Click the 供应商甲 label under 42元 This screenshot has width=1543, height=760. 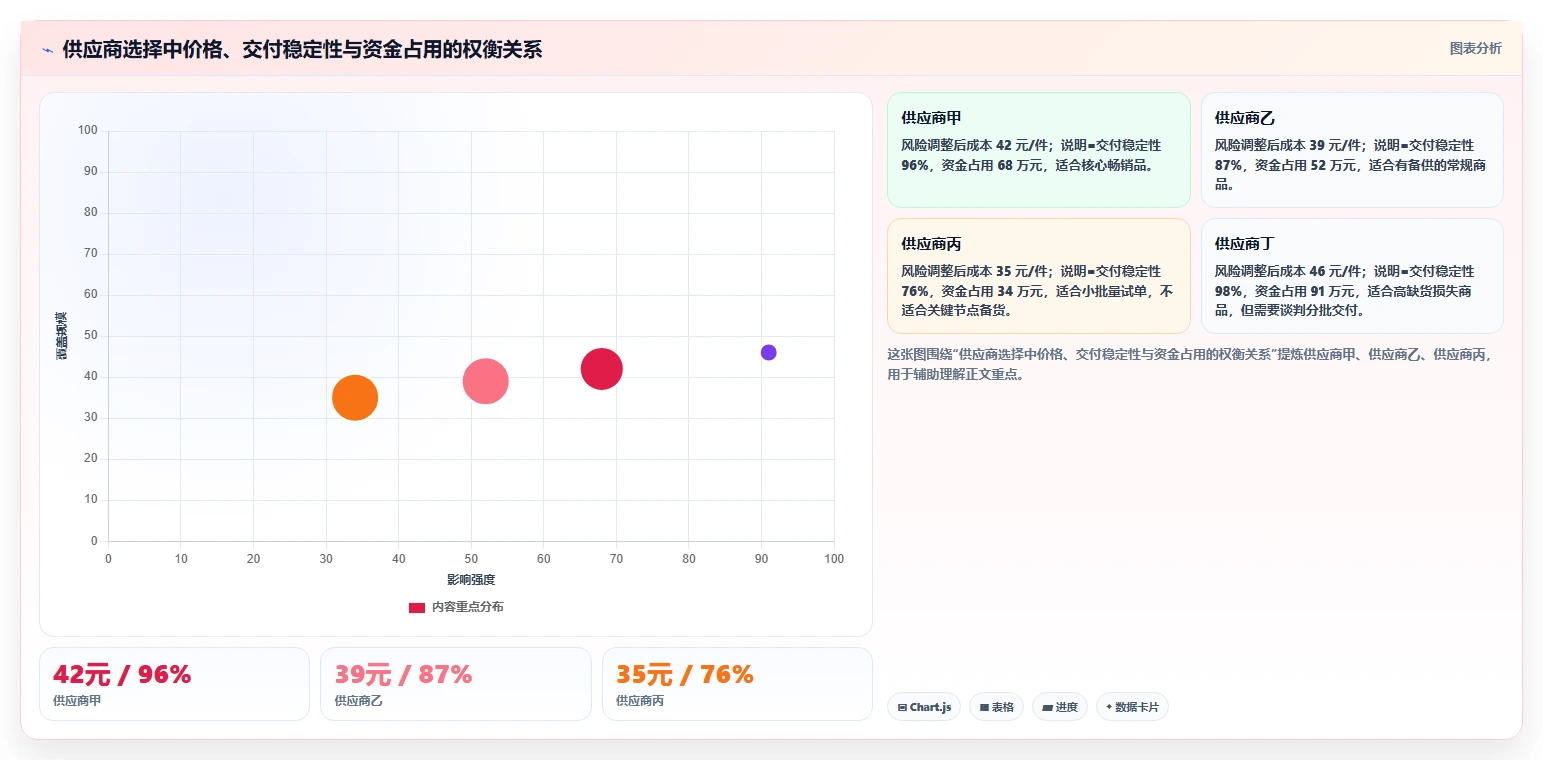pos(77,701)
